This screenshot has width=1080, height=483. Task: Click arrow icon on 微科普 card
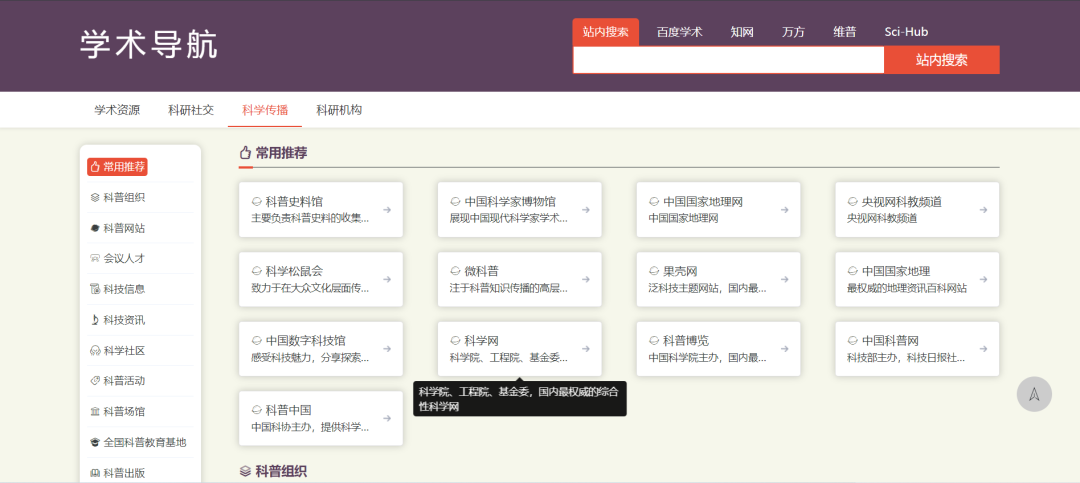(585, 279)
